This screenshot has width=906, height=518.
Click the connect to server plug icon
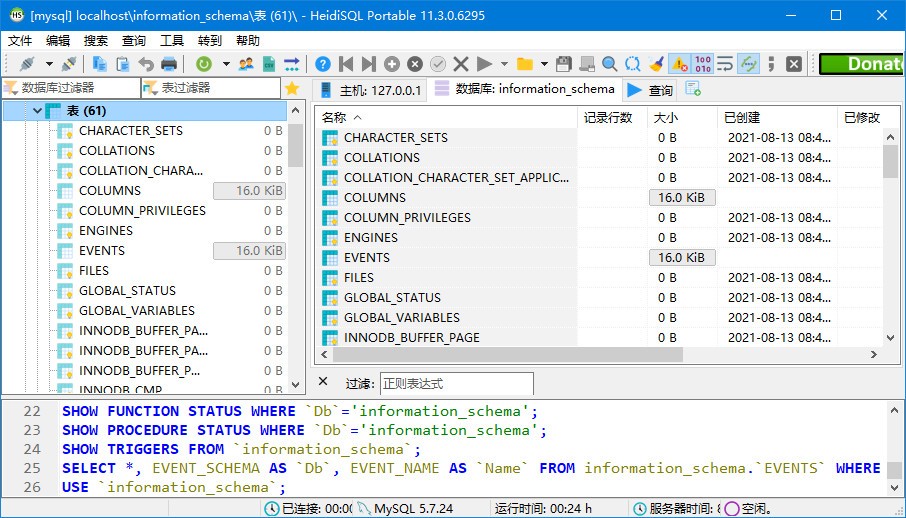27,64
